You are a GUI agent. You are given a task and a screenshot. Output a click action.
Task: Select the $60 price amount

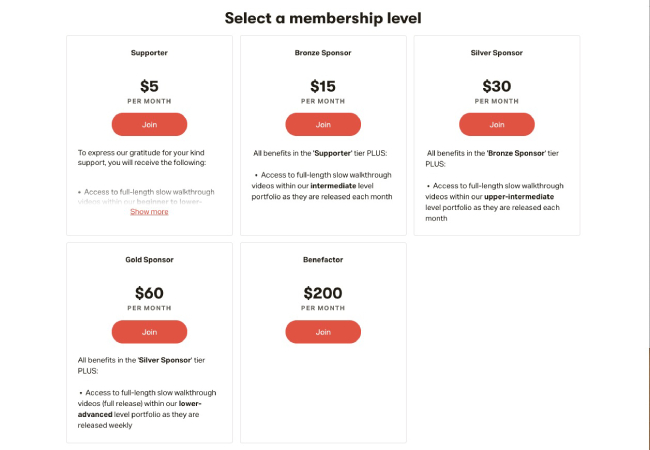149,294
